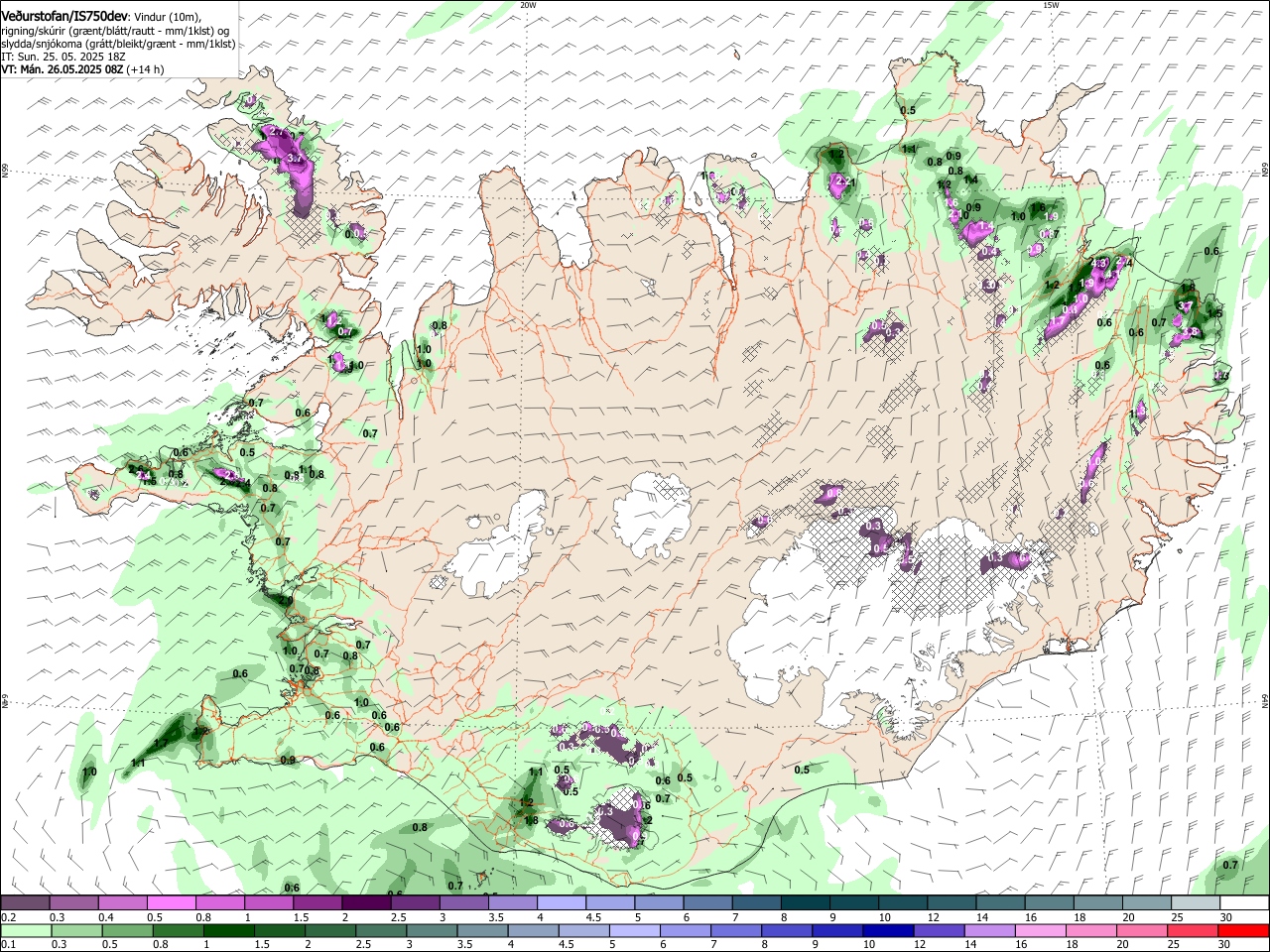This screenshot has height=952, width=1270.
Task: Click the 0.7 value in the bottom-right ocean corner
Action: [1230, 865]
